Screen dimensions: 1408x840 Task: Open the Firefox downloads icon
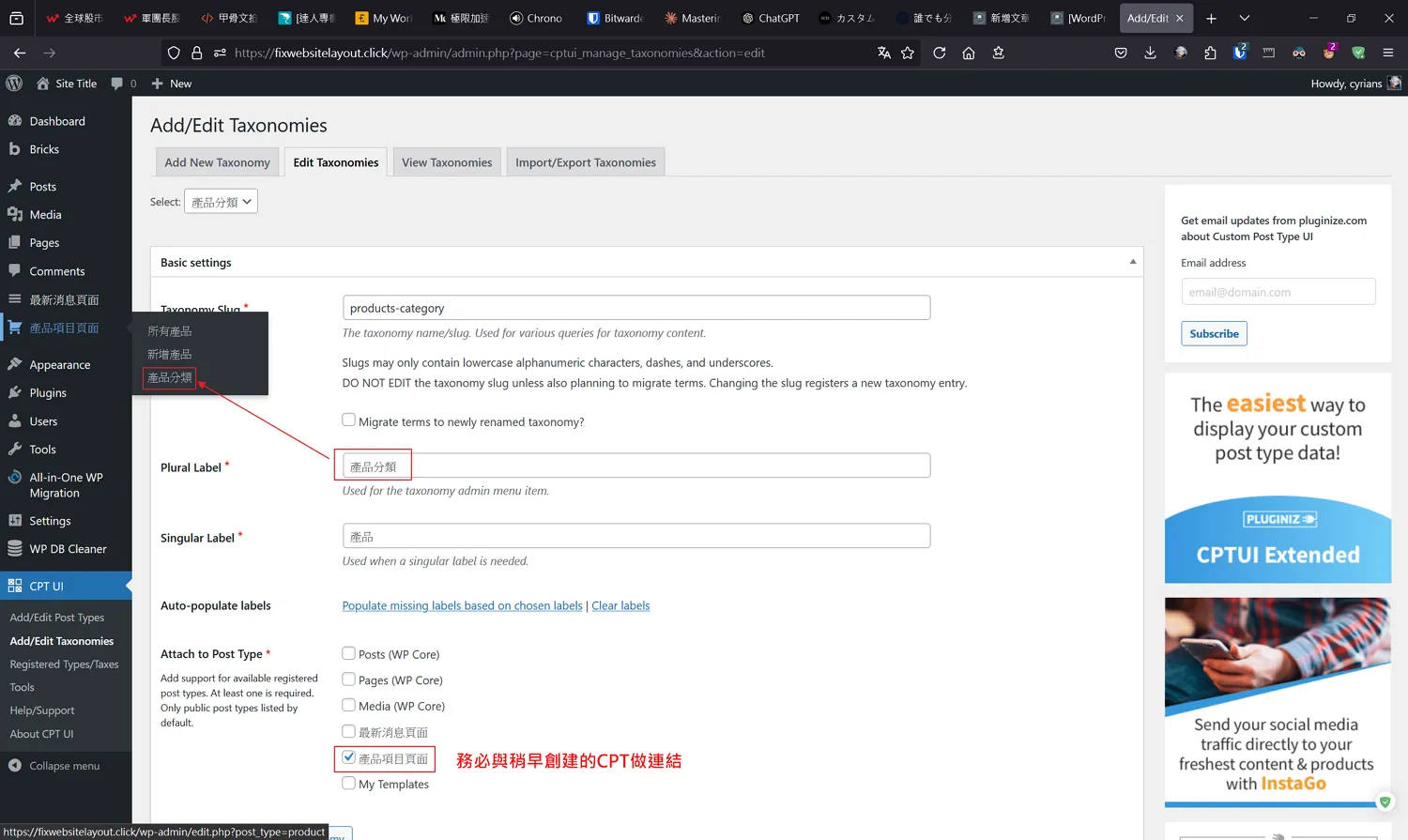(1150, 53)
